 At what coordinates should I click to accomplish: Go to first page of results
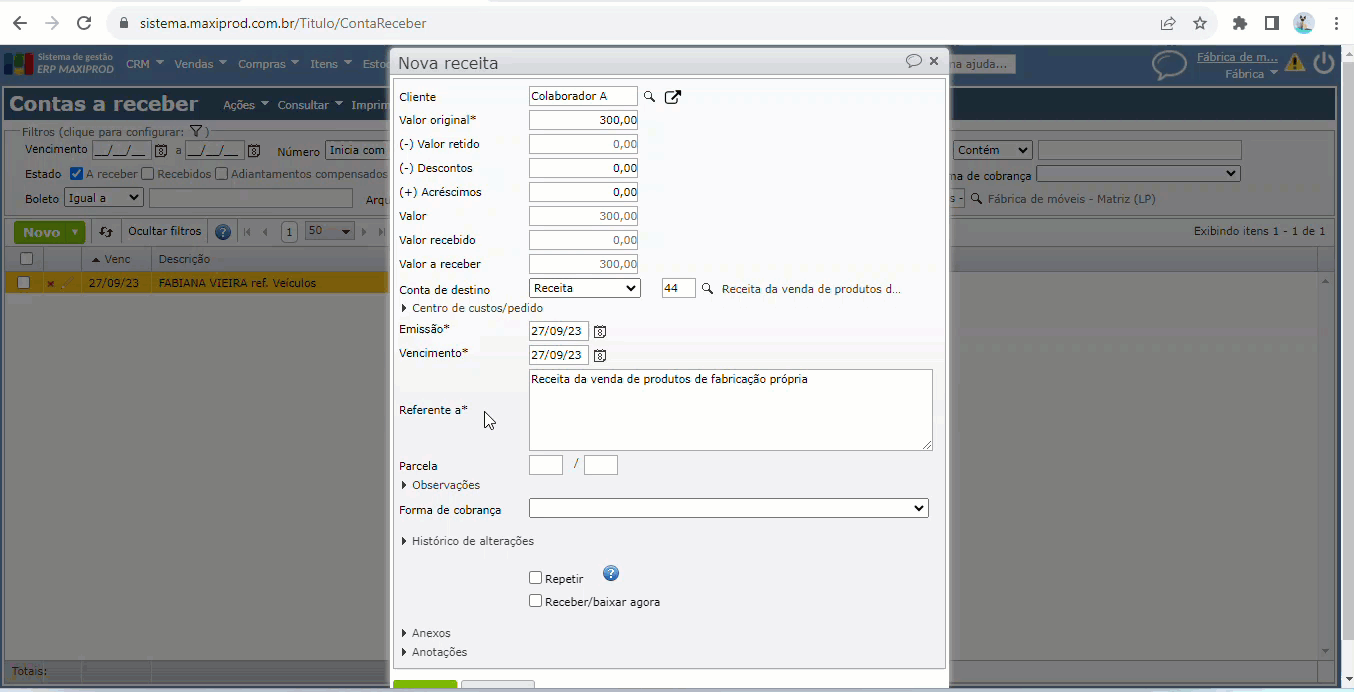point(247,232)
